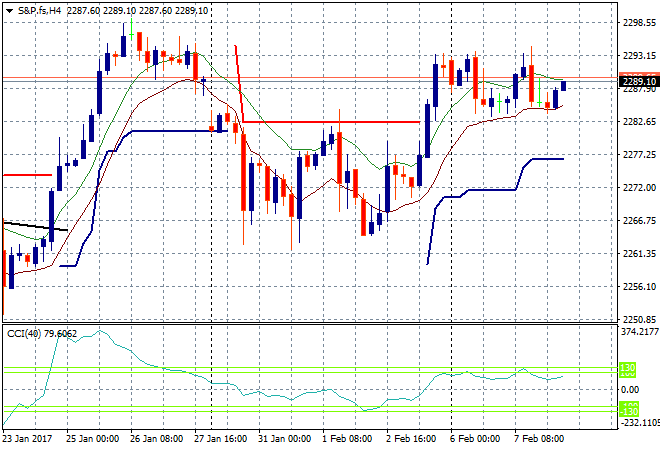The width and height of the screenshot is (660, 450).
Task: Click the 2266.75 price axis label
Action: click(639, 221)
